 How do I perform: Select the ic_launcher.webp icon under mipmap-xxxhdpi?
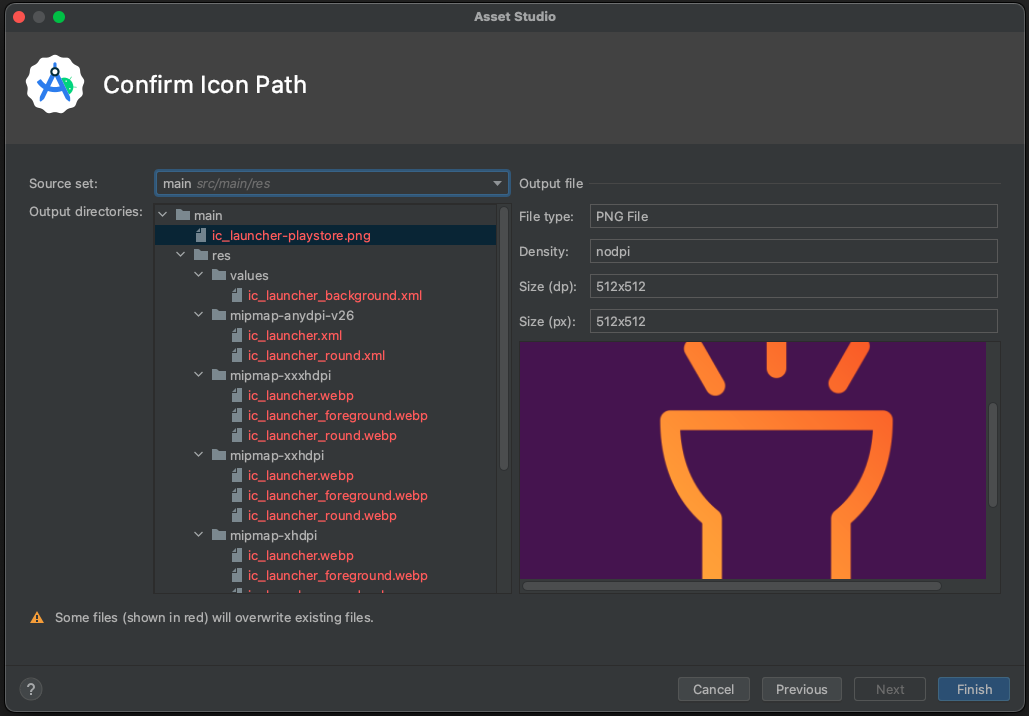(x=236, y=395)
